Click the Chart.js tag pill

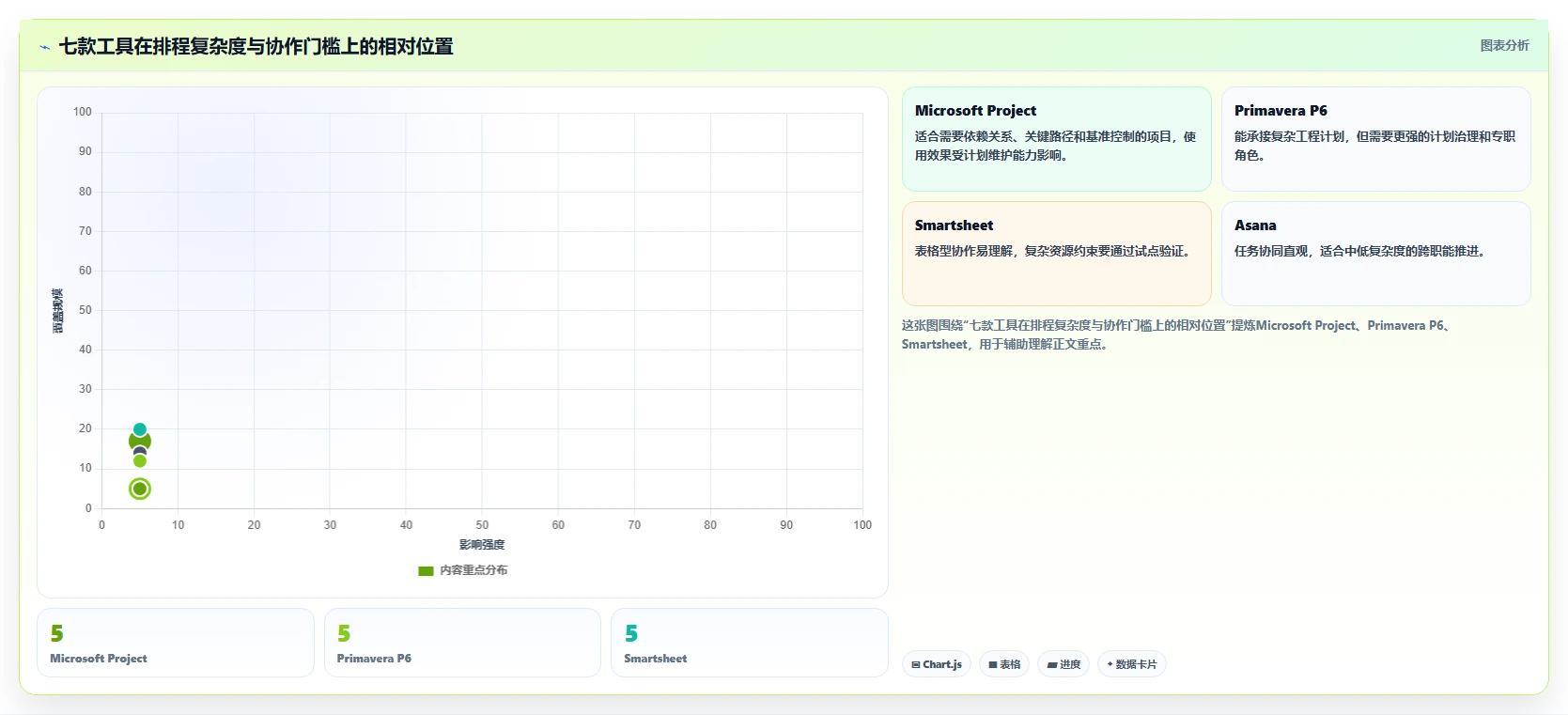point(937,664)
